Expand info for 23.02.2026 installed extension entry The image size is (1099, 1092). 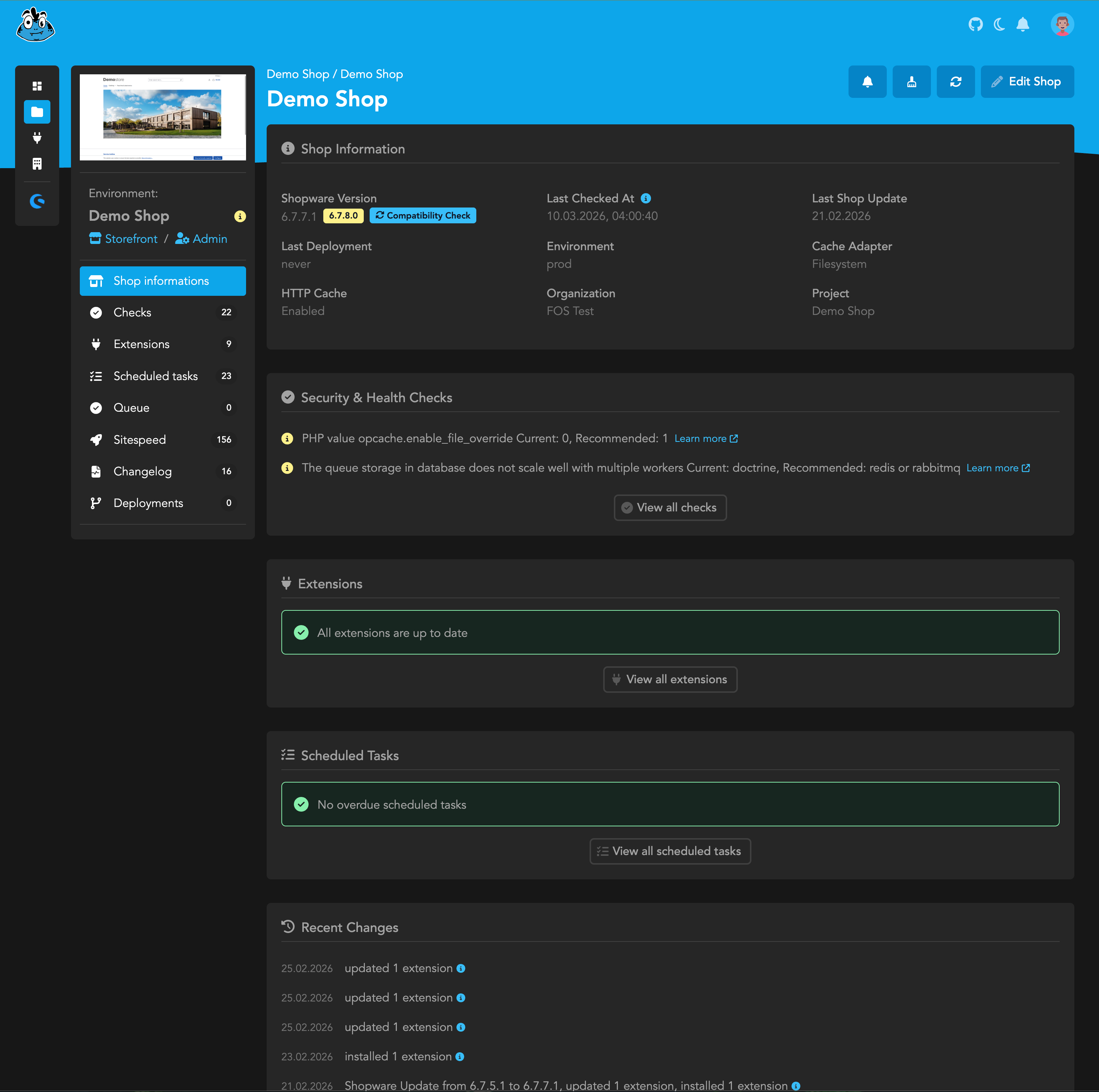[x=460, y=1057]
